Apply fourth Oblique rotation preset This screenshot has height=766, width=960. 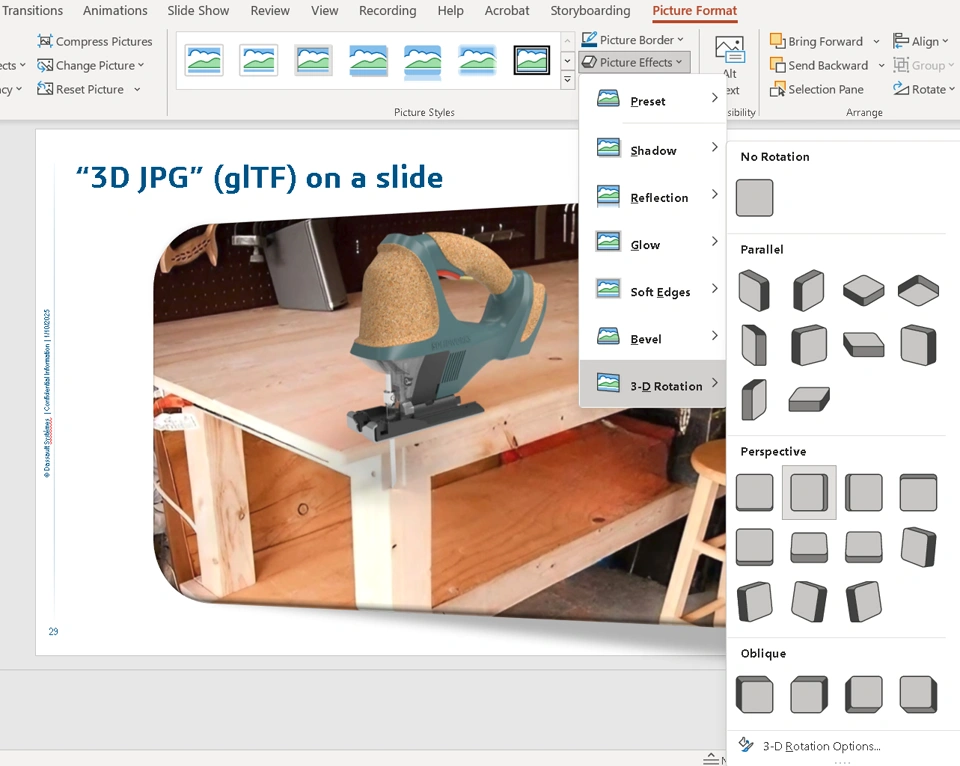point(918,694)
